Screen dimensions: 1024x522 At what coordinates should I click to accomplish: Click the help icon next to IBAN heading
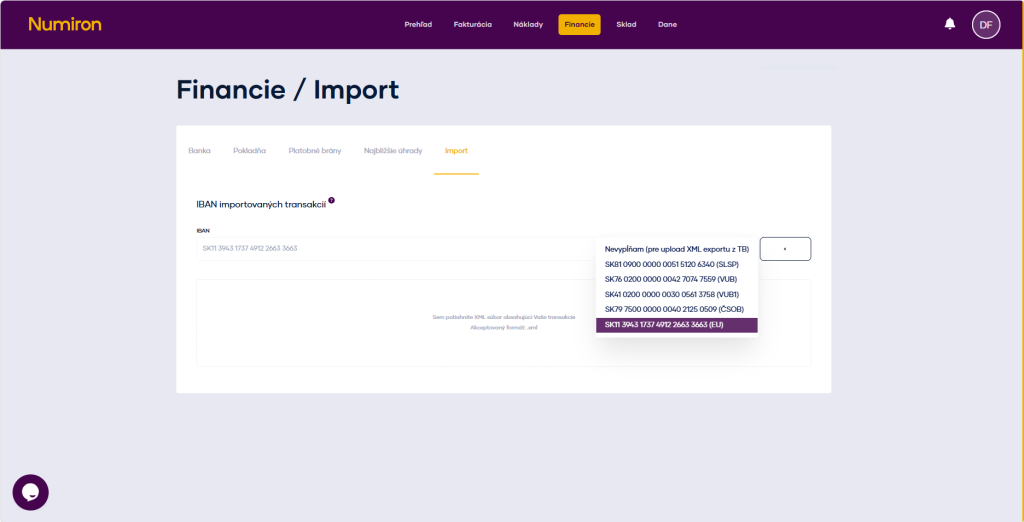(x=331, y=201)
